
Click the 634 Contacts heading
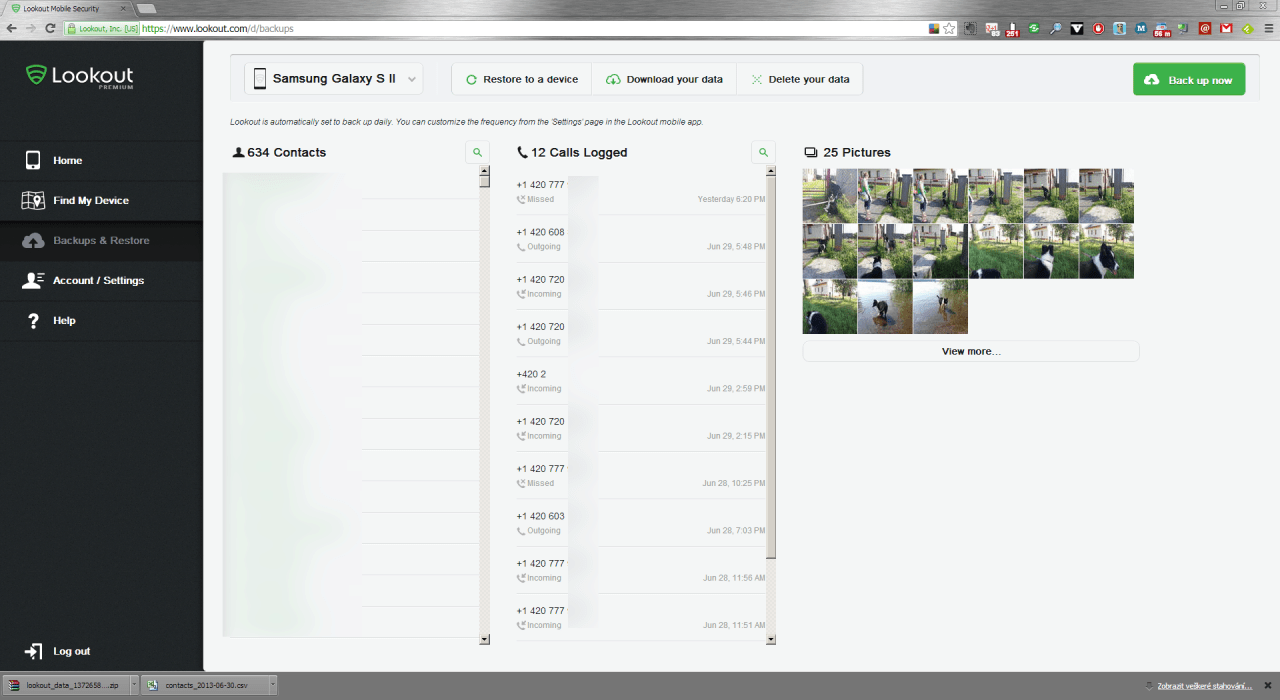(x=279, y=152)
